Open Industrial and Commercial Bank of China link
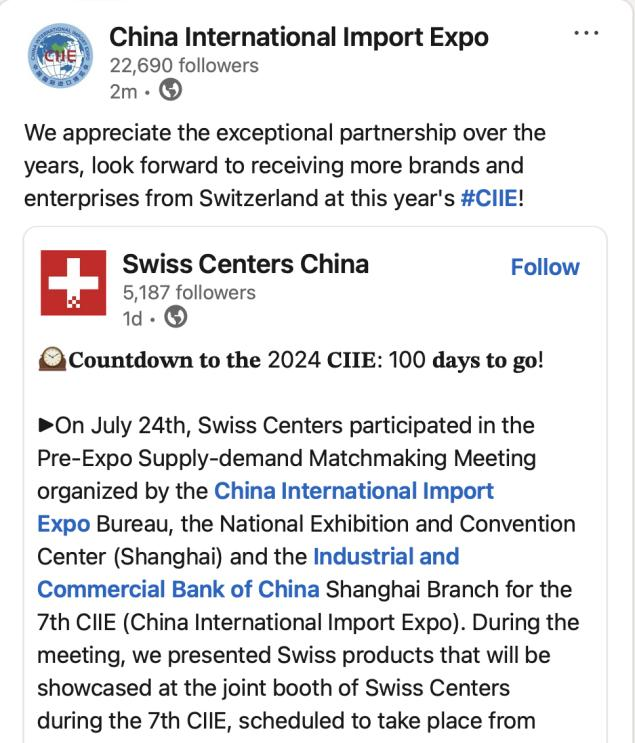This screenshot has height=743, width=635. coord(248,573)
